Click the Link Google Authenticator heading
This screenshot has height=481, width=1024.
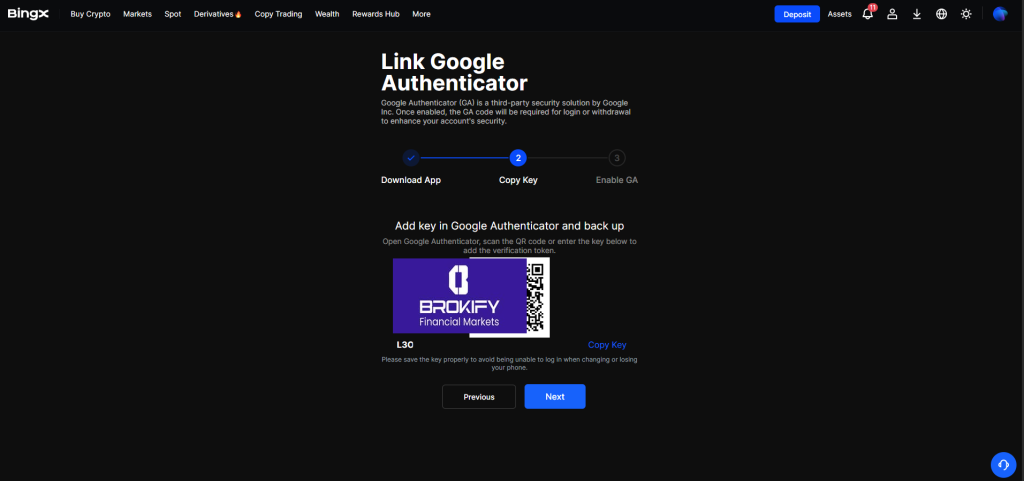coord(454,72)
